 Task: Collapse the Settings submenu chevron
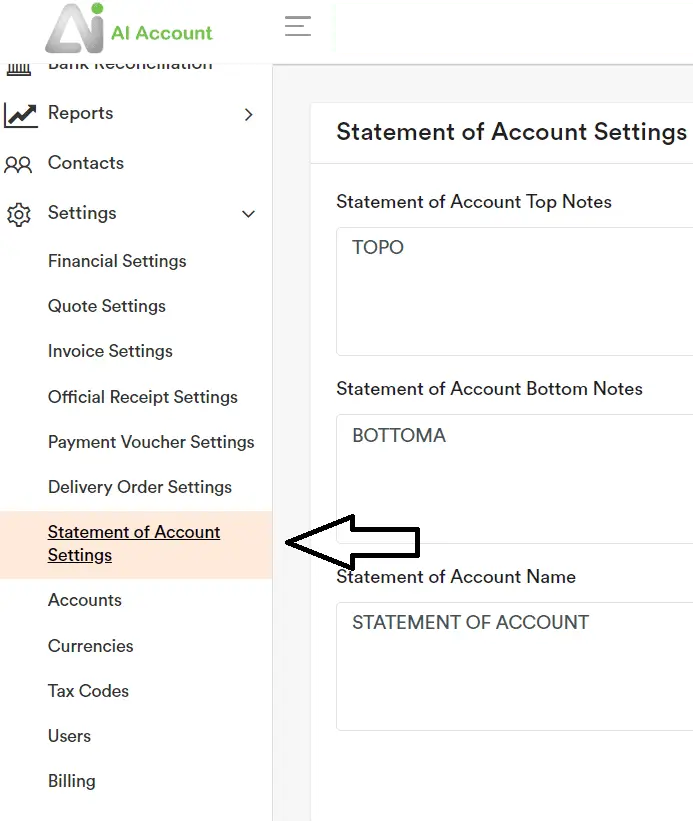pos(249,214)
